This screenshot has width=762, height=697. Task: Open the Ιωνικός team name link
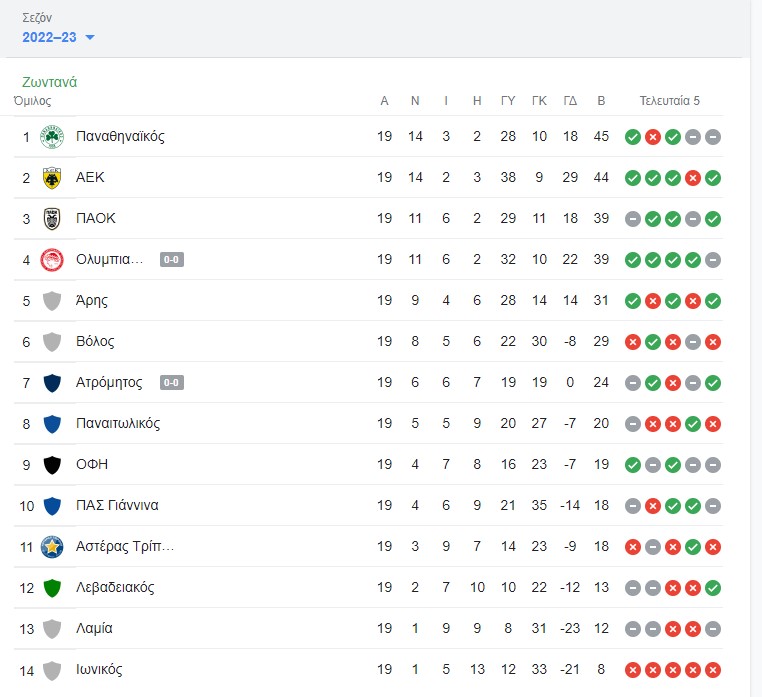tap(99, 669)
